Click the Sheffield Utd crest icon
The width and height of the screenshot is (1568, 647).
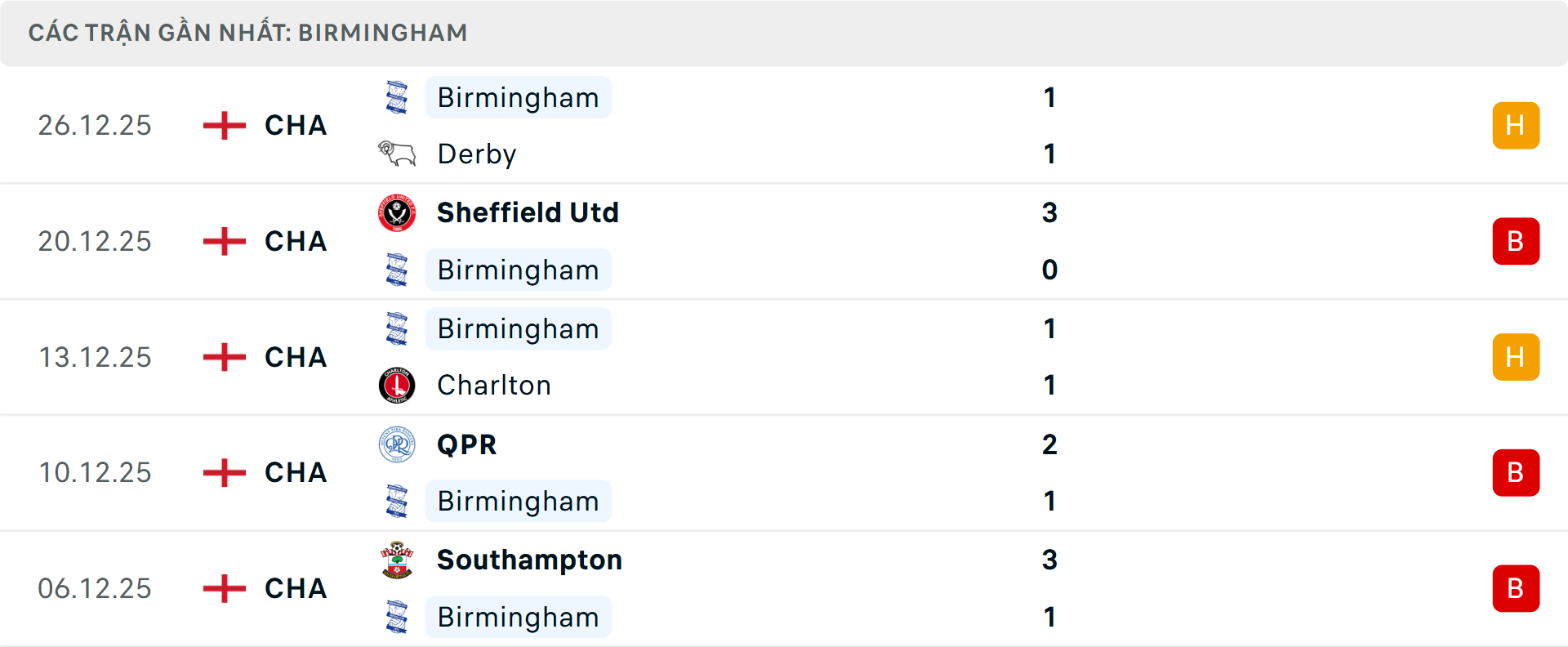point(397,212)
